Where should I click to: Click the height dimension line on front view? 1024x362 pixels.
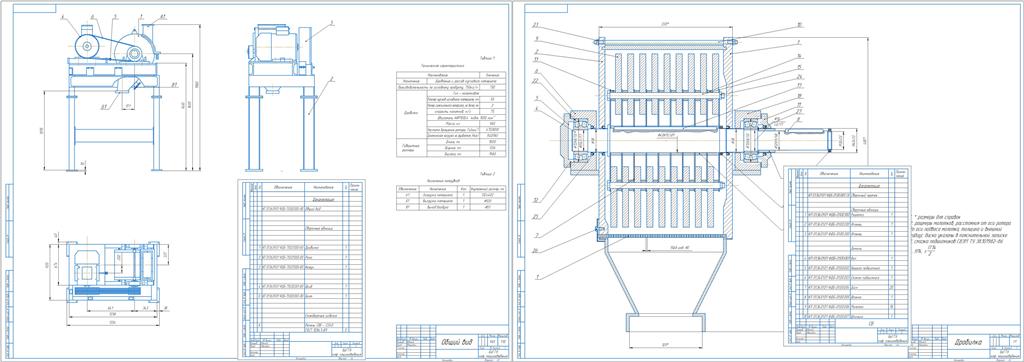point(198,98)
